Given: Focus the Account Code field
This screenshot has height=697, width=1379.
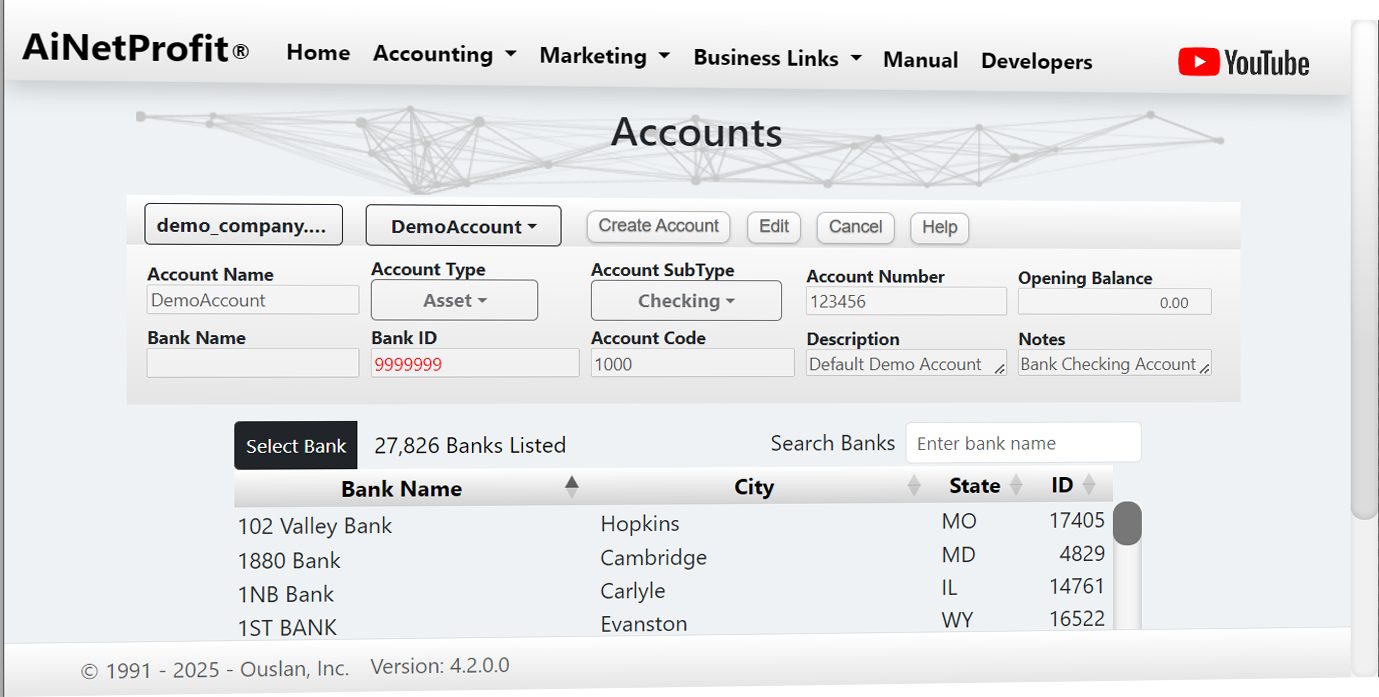Looking at the screenshot, I should point(693,363).
